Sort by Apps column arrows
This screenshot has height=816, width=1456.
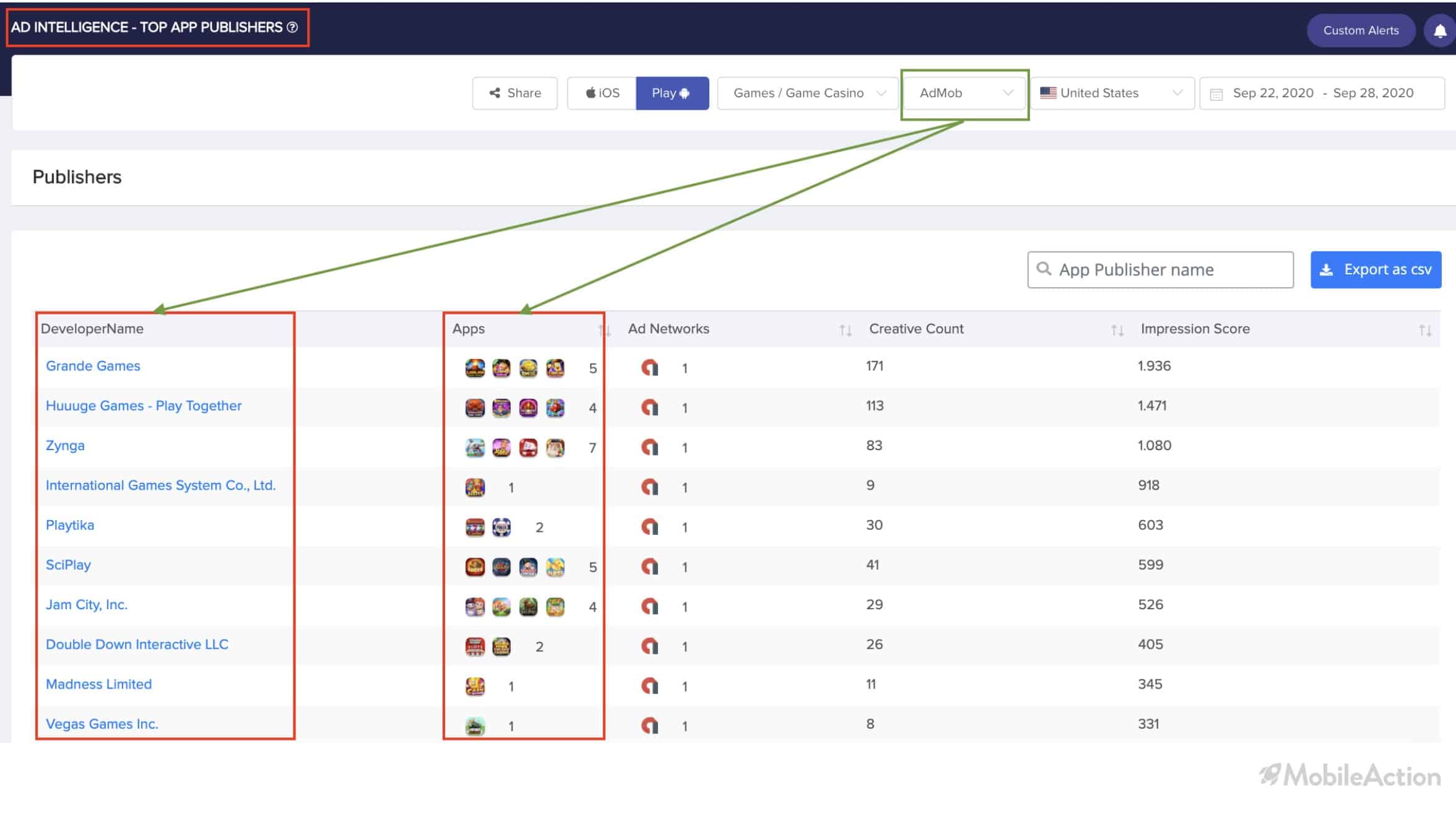(x=604, y=331)
